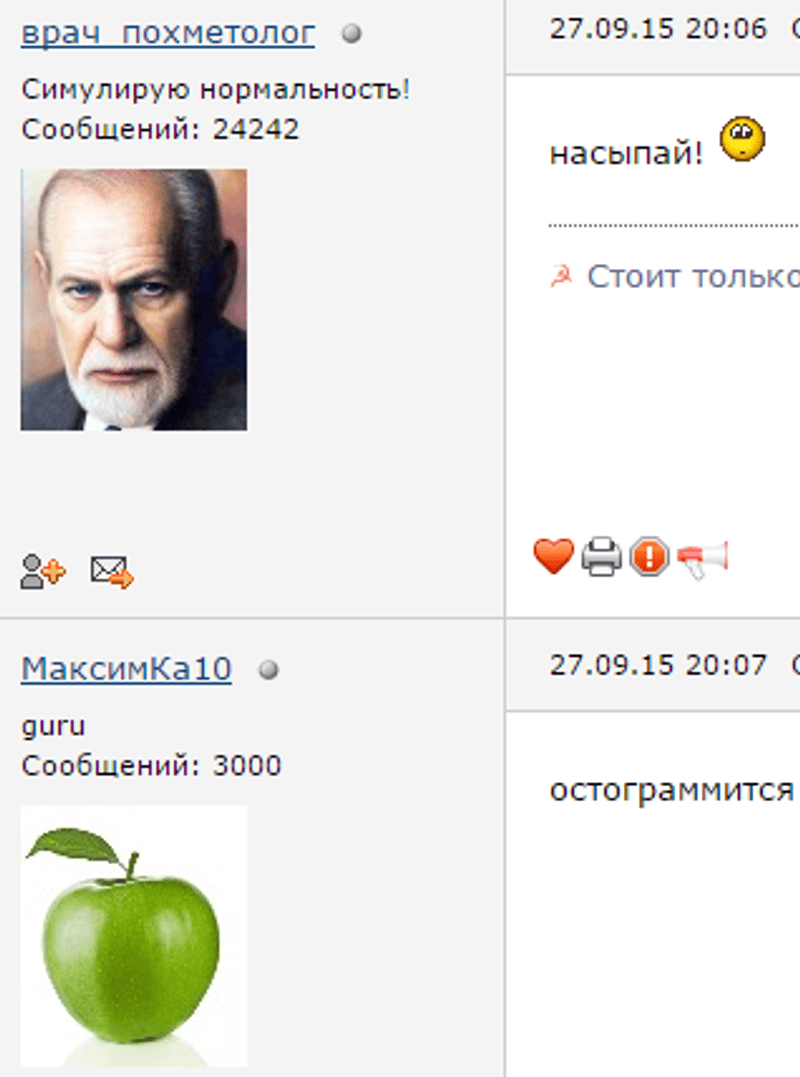The image size is (800, 1077).
Task: Click the Сообщений: 3000 post count
Action: click(151, 765)
